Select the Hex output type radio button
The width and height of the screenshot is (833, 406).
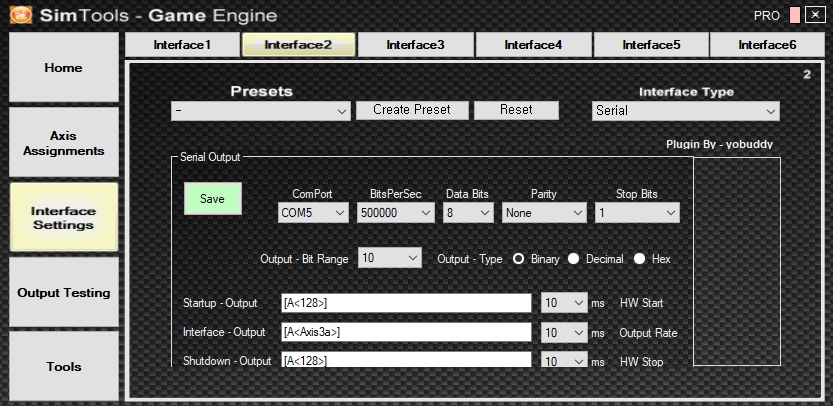pyautogui.click(x=640, y=259)
